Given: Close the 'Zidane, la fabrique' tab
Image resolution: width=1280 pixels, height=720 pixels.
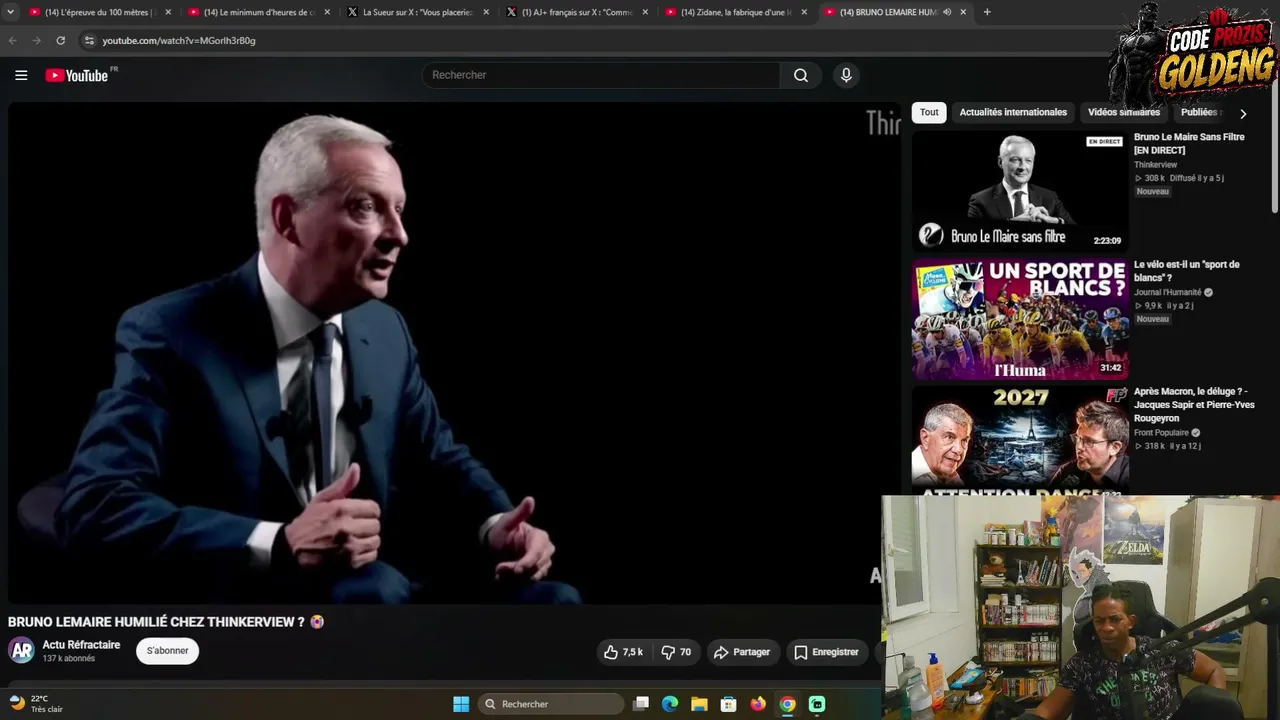Looking at the screenshot, I should tap(804, 12).
